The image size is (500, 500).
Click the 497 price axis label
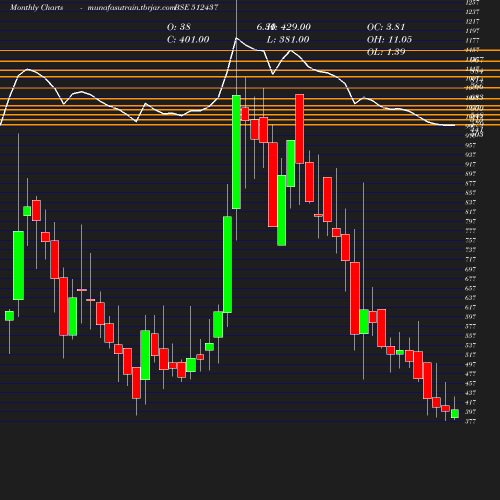470,364
